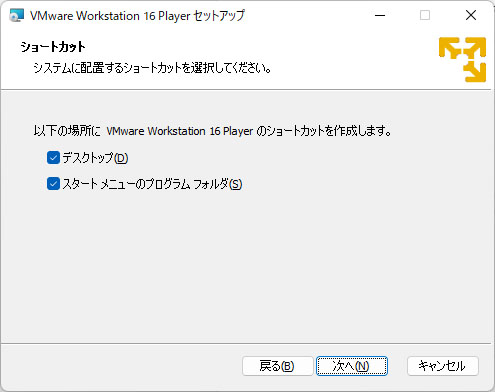Click the ショートカット heading text
The height and width of the screenshot is (392, 495).
pyautogui.click(x=53, y=47)
